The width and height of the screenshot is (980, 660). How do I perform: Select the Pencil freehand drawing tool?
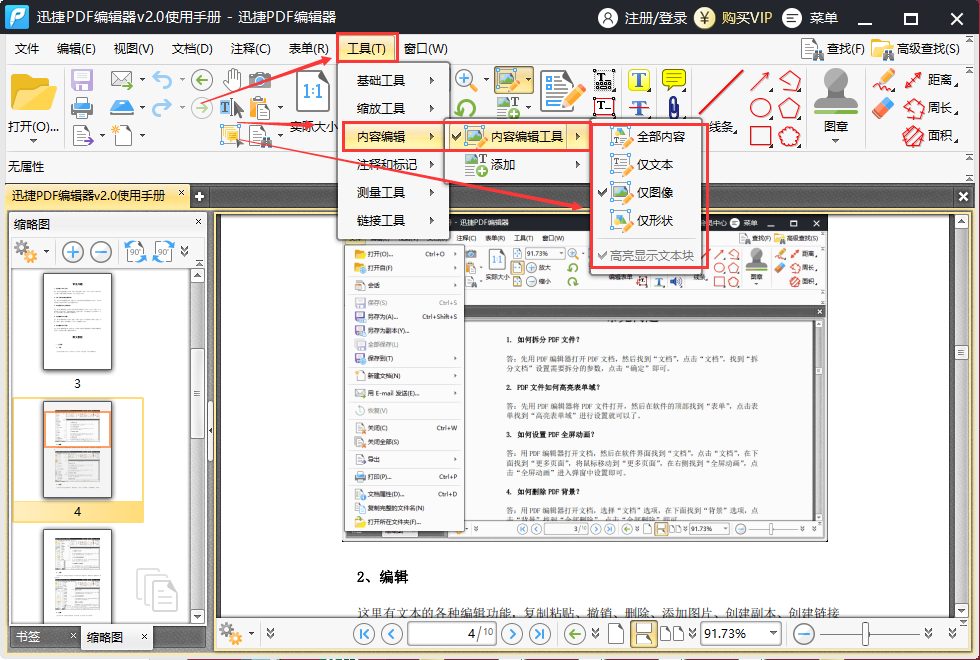(883, 79)
